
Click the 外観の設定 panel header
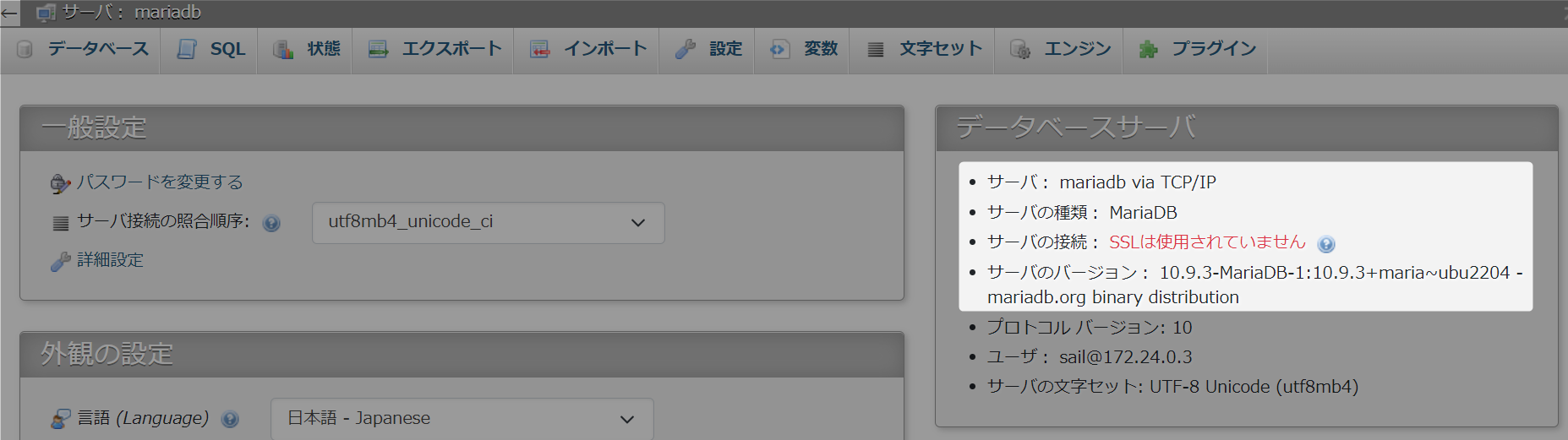[x=462, y=355]
